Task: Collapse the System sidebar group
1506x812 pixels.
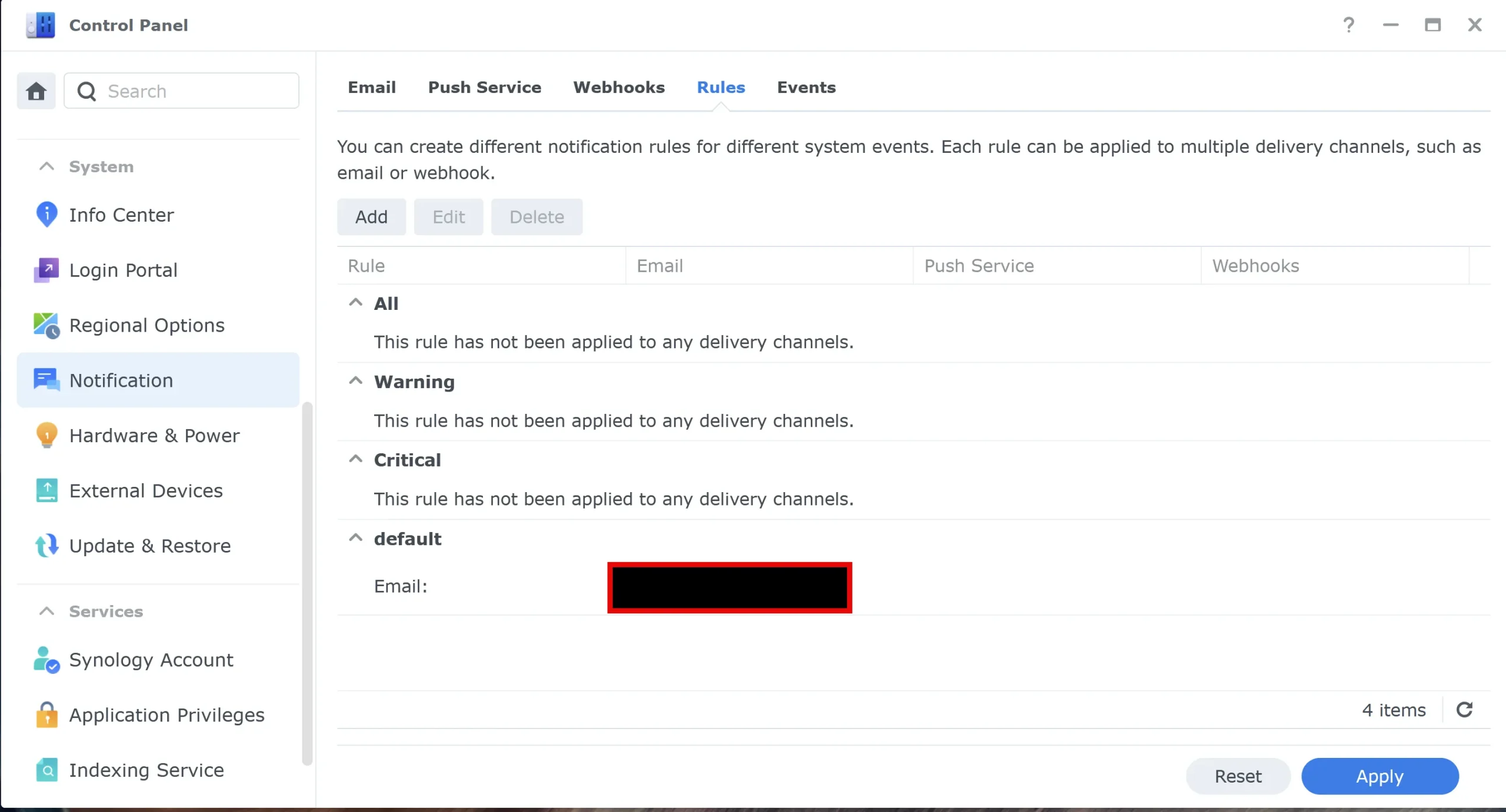Action: (x=46, y=166)
